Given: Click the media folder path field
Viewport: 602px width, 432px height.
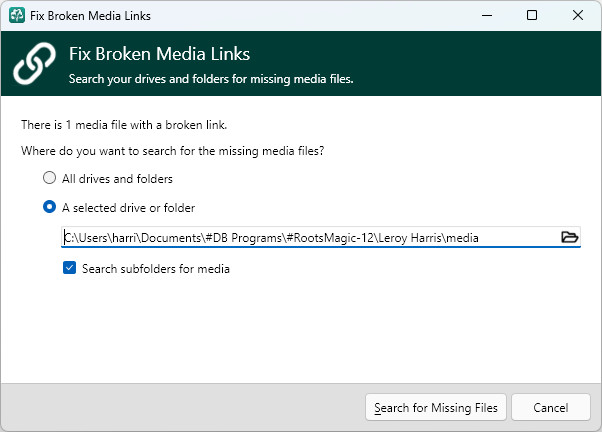Looking at the screenshot, I should point(321,237).
